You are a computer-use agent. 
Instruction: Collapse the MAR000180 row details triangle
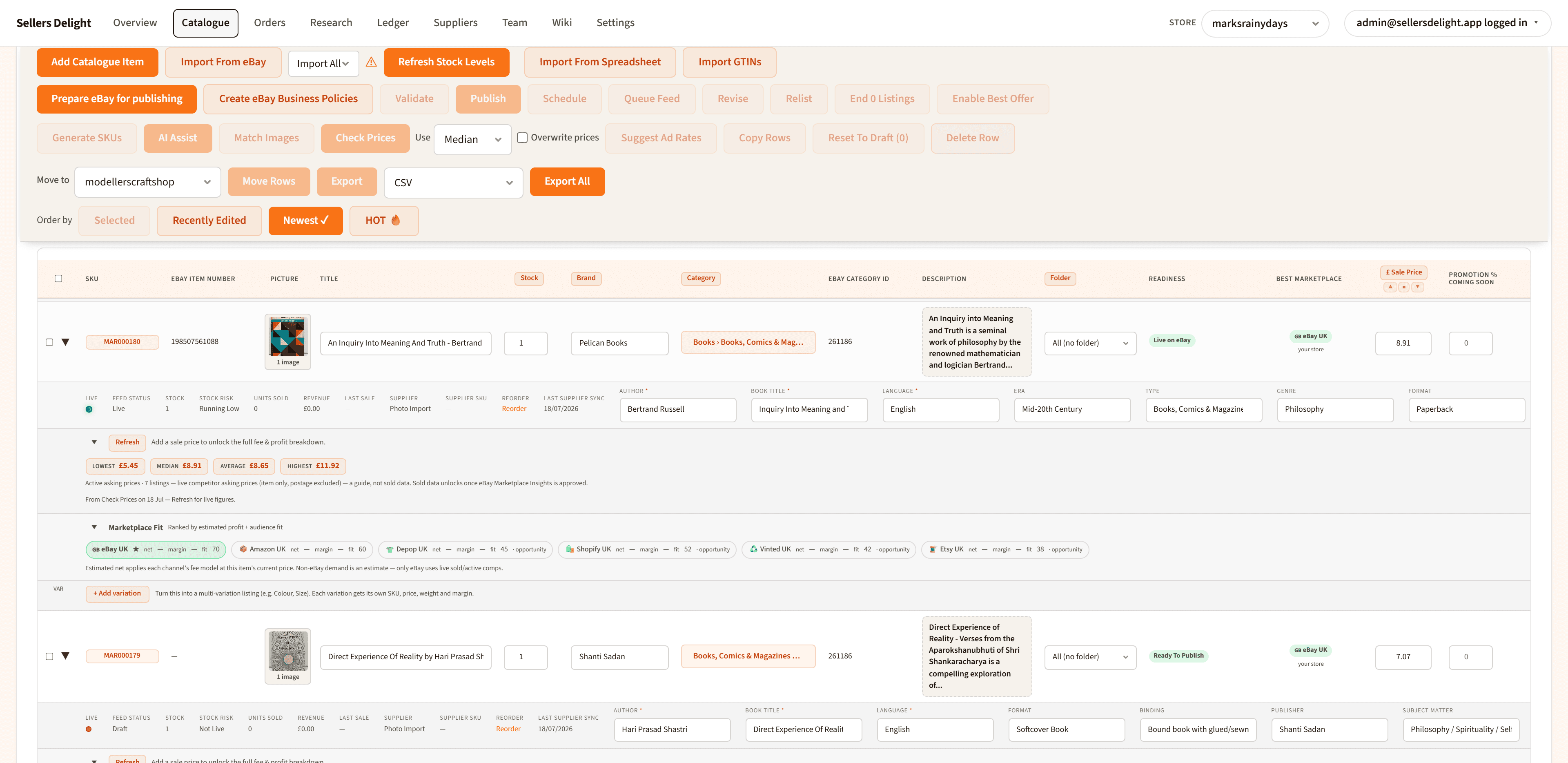pos(66,342)
